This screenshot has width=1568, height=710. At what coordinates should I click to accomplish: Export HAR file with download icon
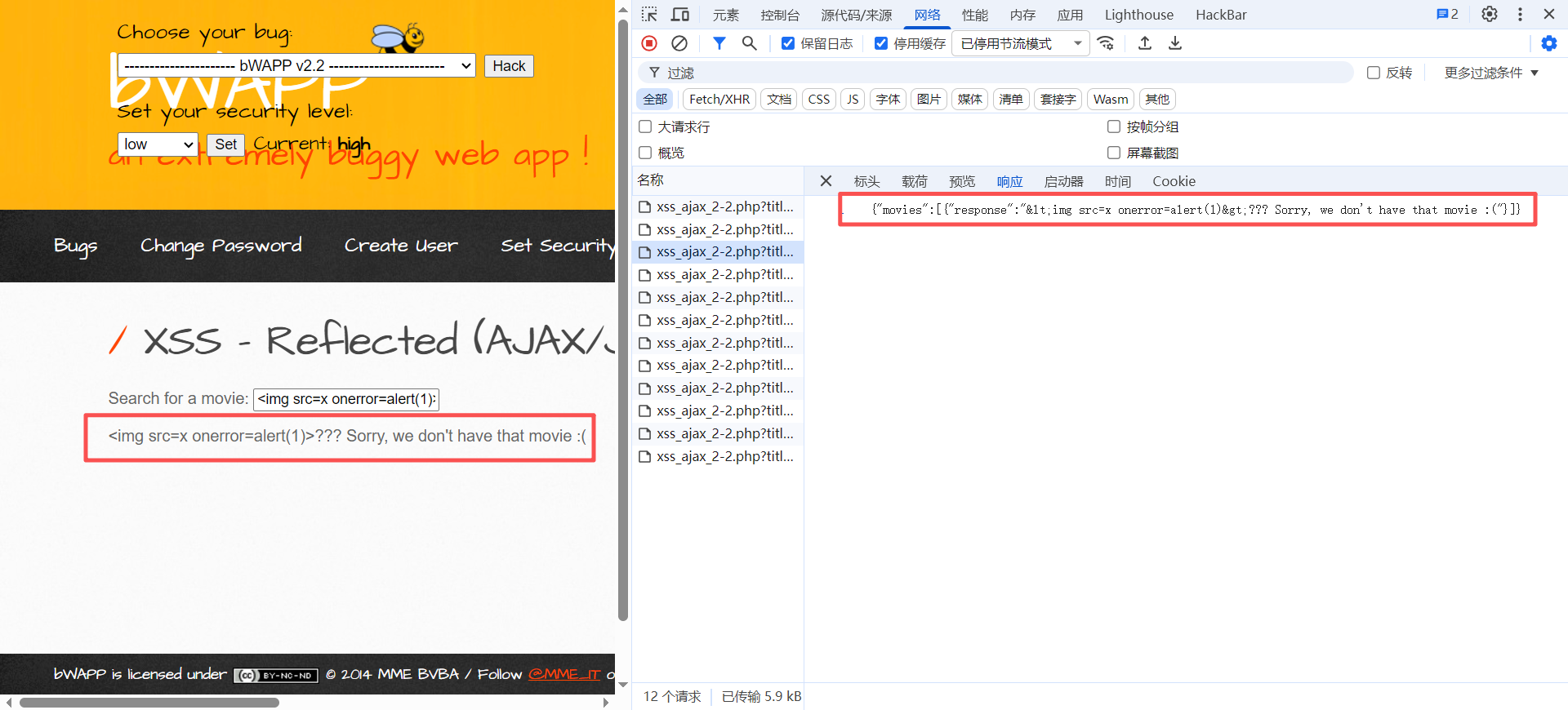[x=1175, y=43]
